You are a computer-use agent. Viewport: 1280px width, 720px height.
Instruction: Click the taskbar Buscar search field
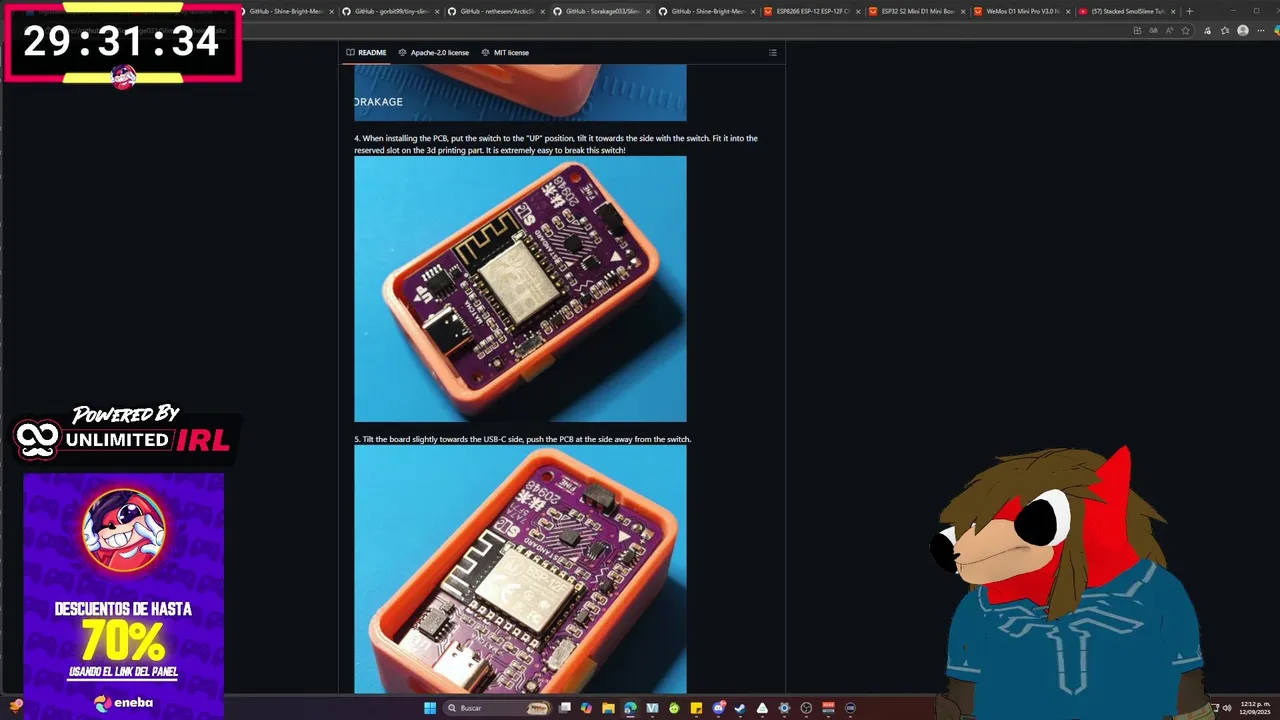point(497,708)
